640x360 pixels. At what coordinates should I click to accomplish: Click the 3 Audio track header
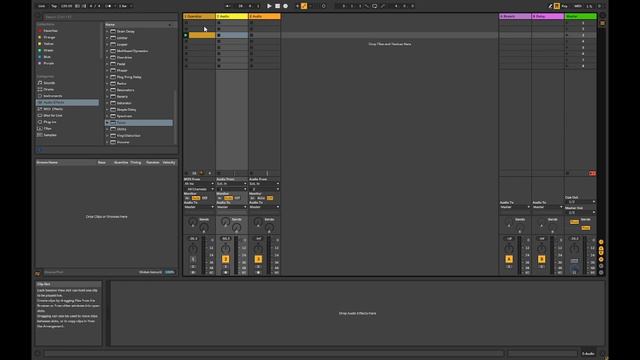[x=264, y=16]
